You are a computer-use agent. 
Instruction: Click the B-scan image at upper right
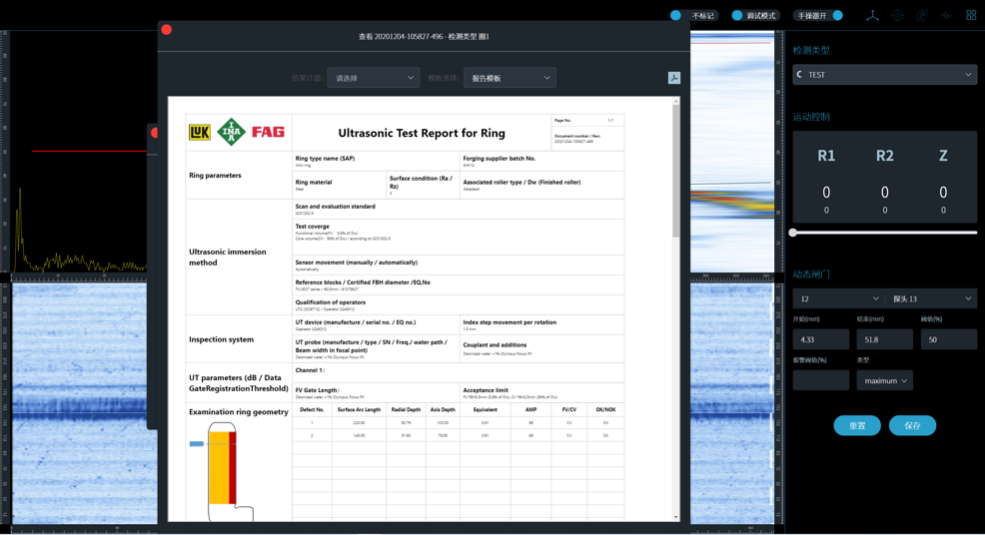coord(732,151)
